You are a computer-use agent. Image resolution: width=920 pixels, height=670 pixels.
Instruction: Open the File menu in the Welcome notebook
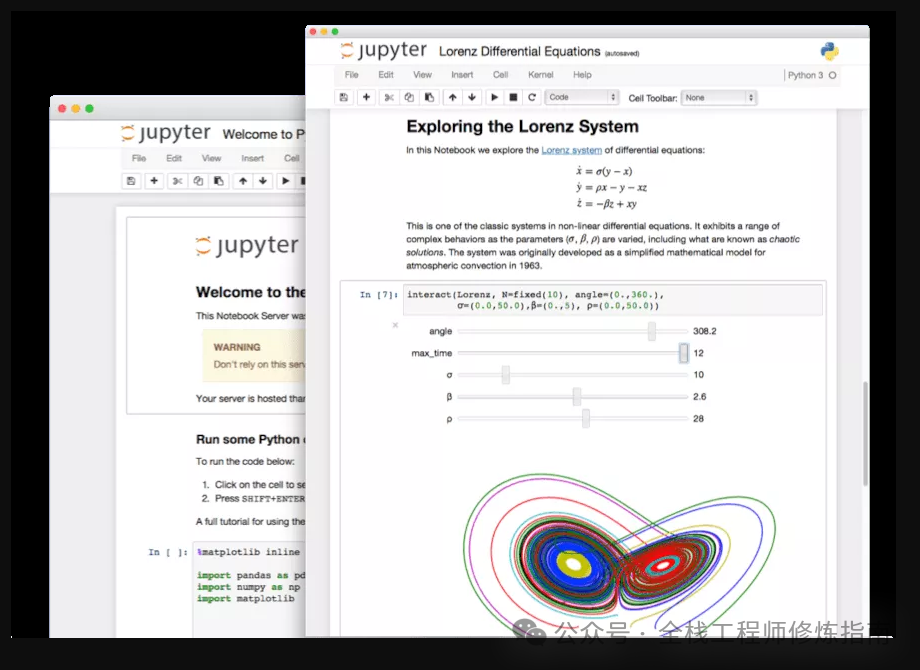pyautogui.click(x=139, y=158)
